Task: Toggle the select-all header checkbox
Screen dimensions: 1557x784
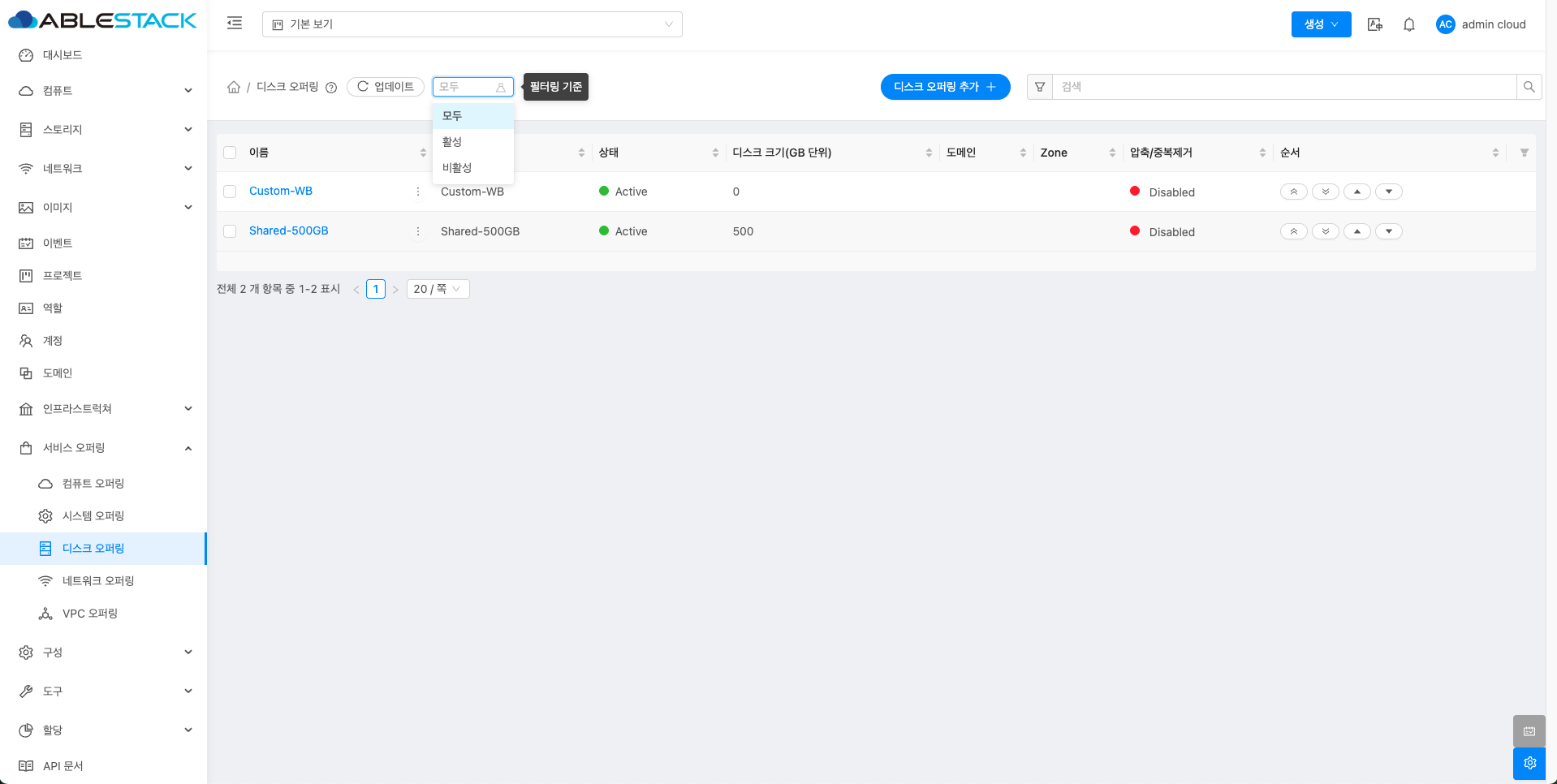Action: click(230, 153)
